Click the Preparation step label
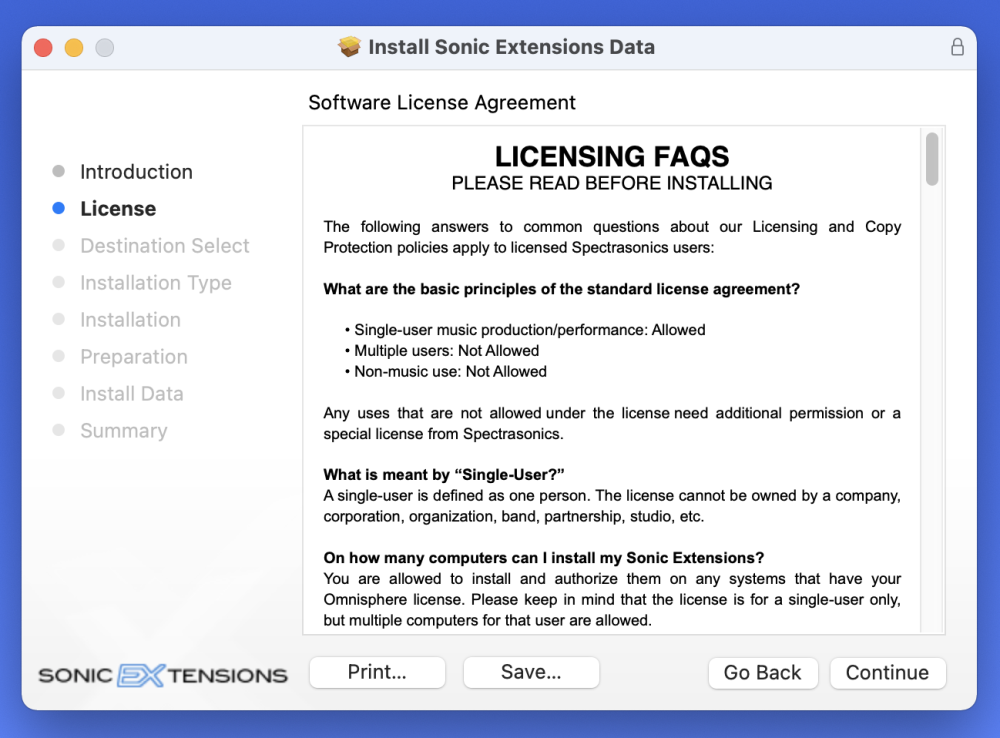 (x=134, y=357)
